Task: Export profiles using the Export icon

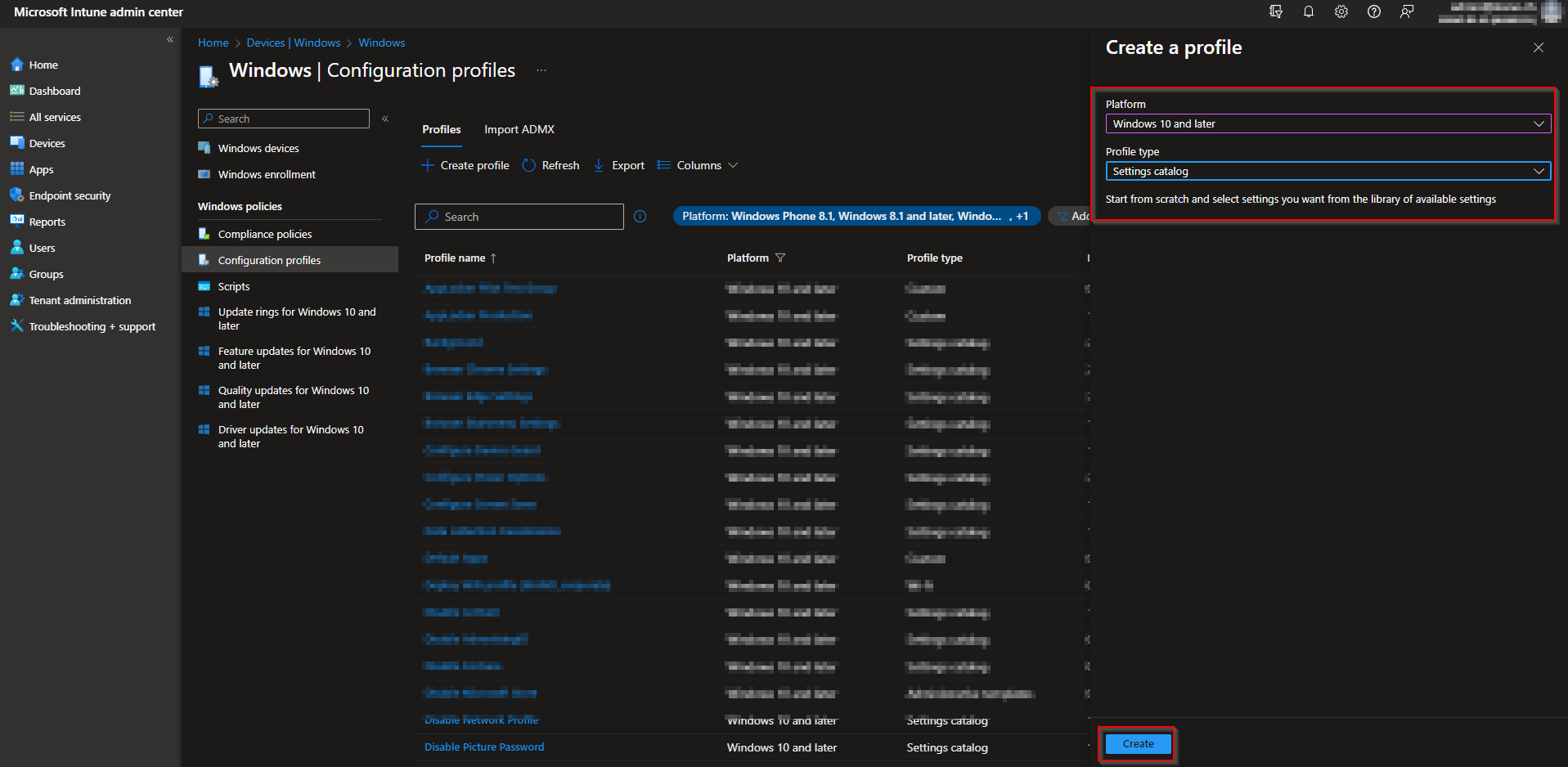Action: [598, 164]
